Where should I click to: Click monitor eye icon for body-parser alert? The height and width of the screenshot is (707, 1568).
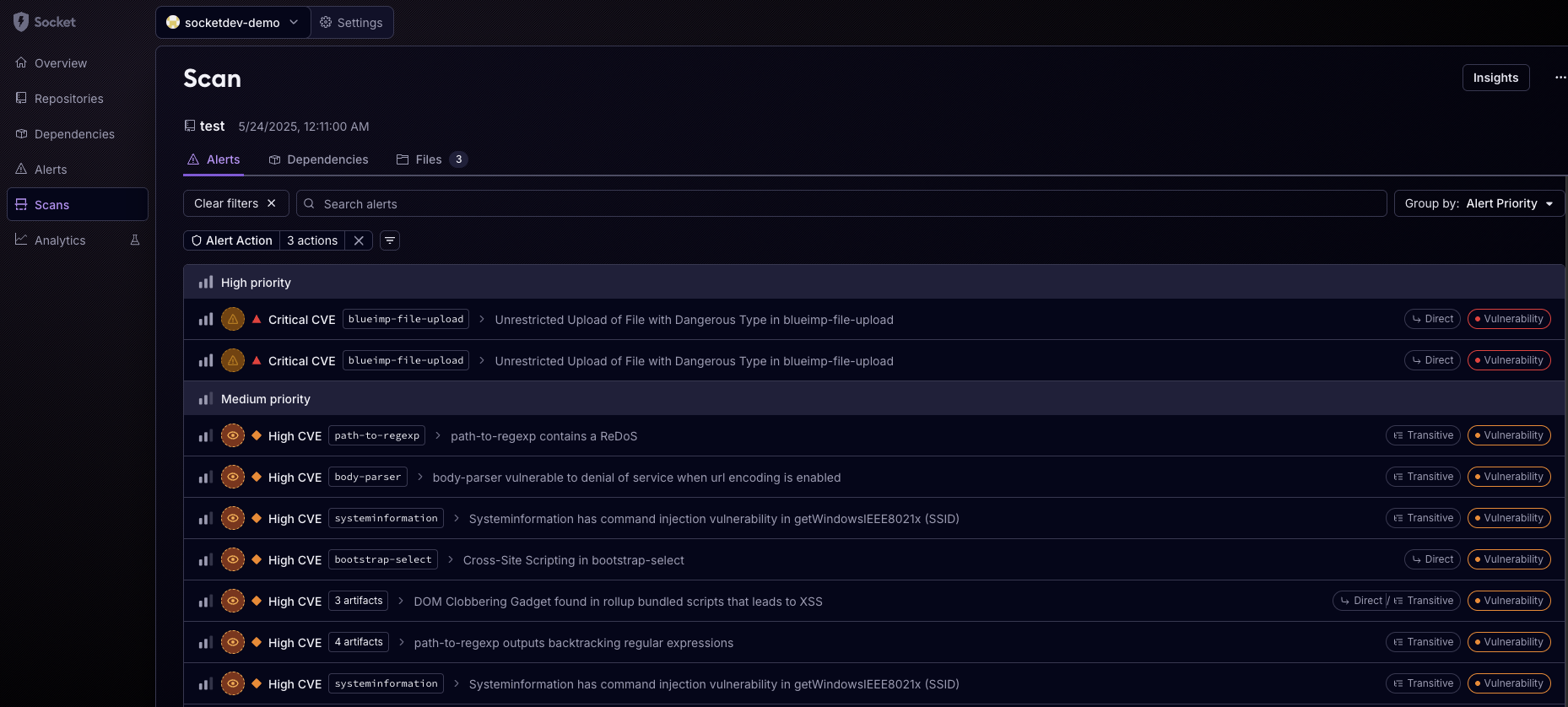233,477
